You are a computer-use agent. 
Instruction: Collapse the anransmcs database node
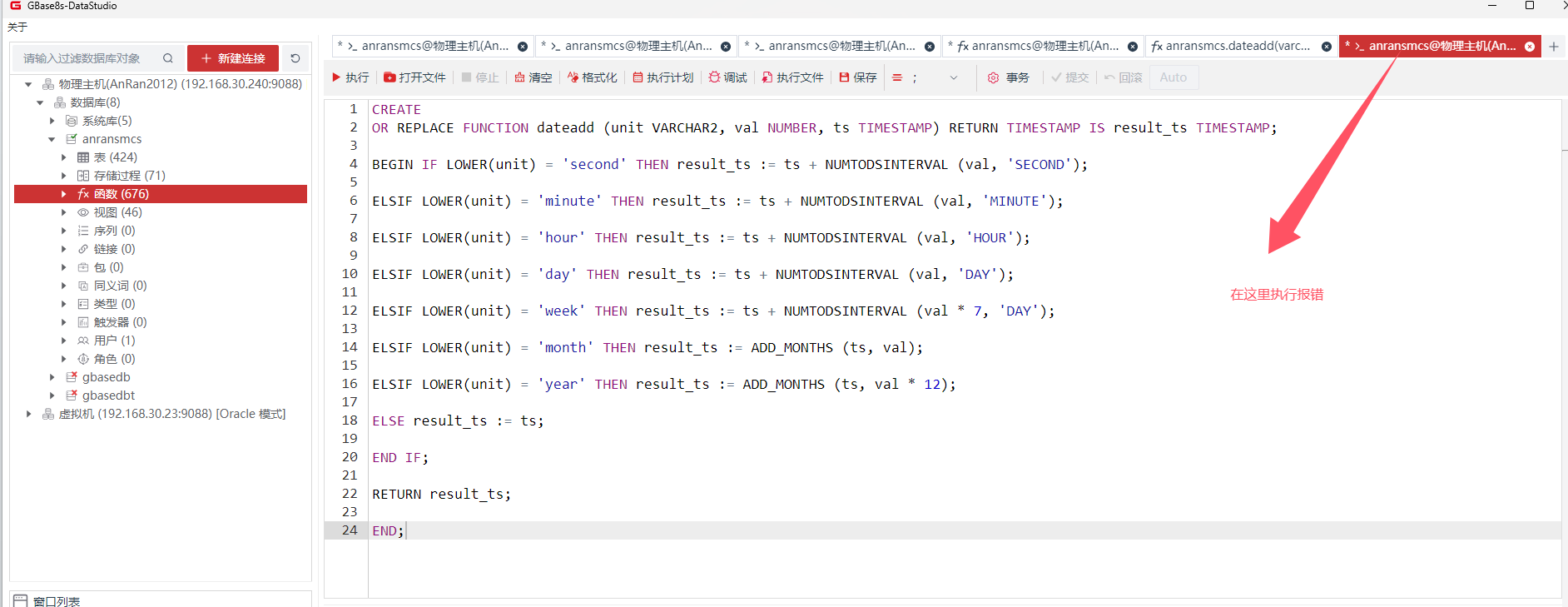point(52,139)
